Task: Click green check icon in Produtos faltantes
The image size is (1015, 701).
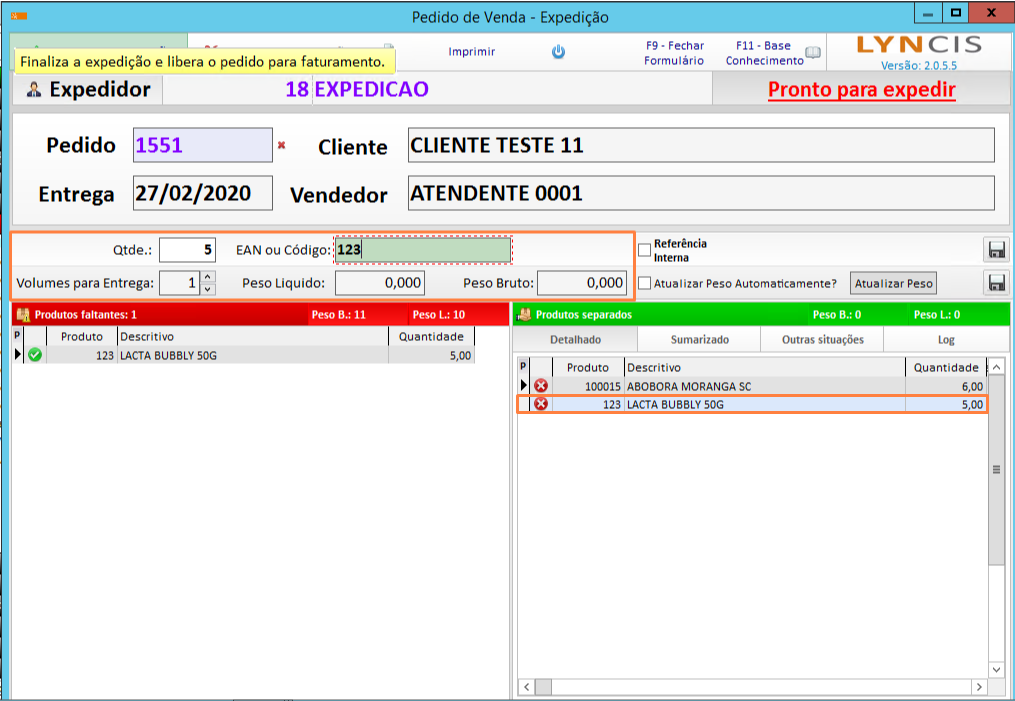Action: (x=35, y=355)
